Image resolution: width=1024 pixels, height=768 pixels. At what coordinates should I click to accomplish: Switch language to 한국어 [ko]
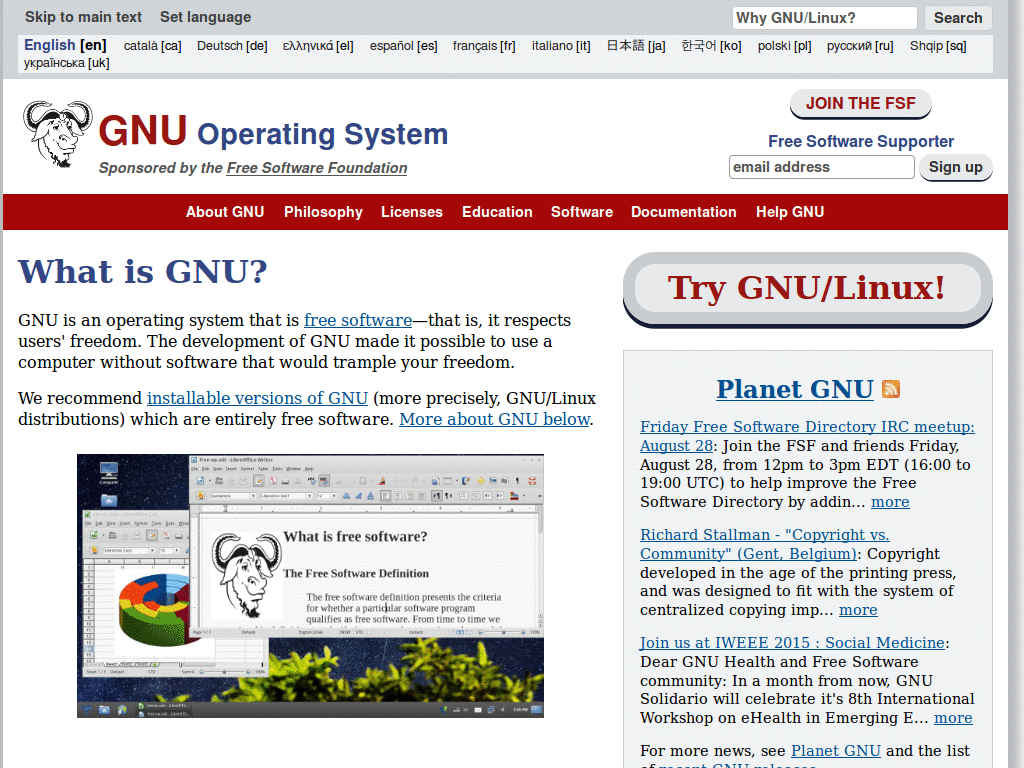(x=711, y=46)
